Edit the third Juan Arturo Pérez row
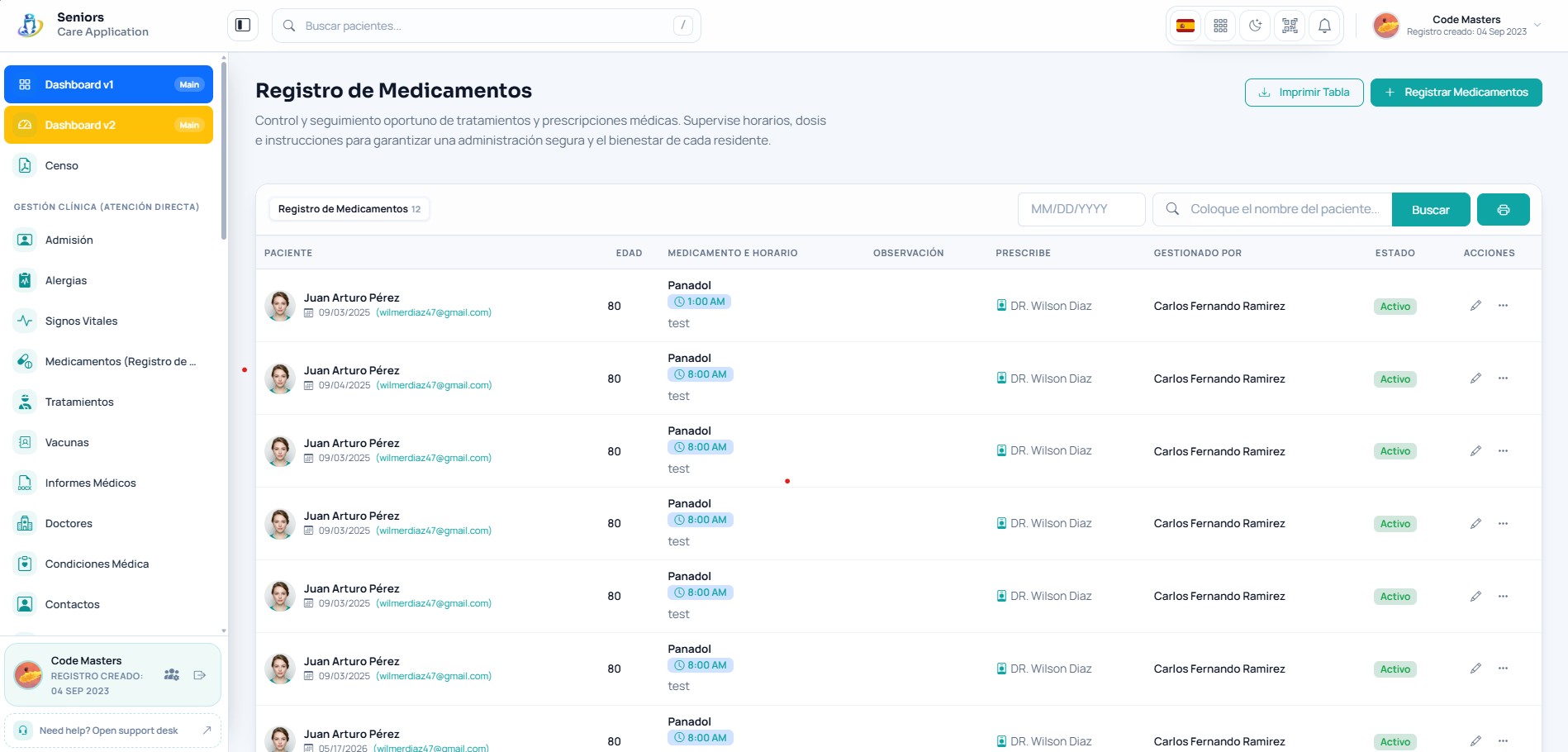Viewport: 1568px width, 752px height. point(1475,451)
